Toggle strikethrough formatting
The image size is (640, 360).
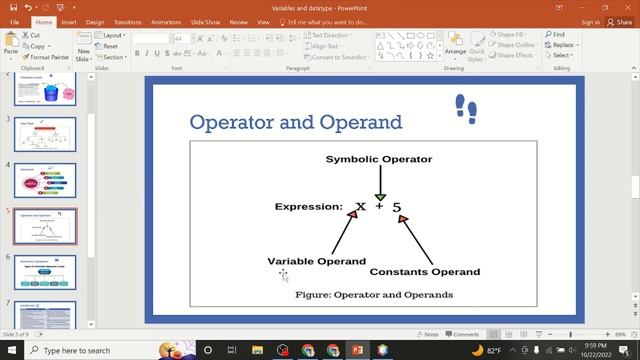pyautogui.click(x=177, y=53)
